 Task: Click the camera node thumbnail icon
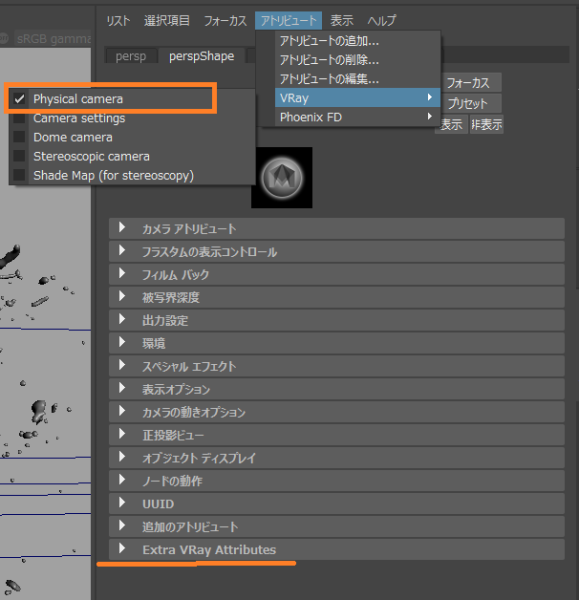click(282, 178)
